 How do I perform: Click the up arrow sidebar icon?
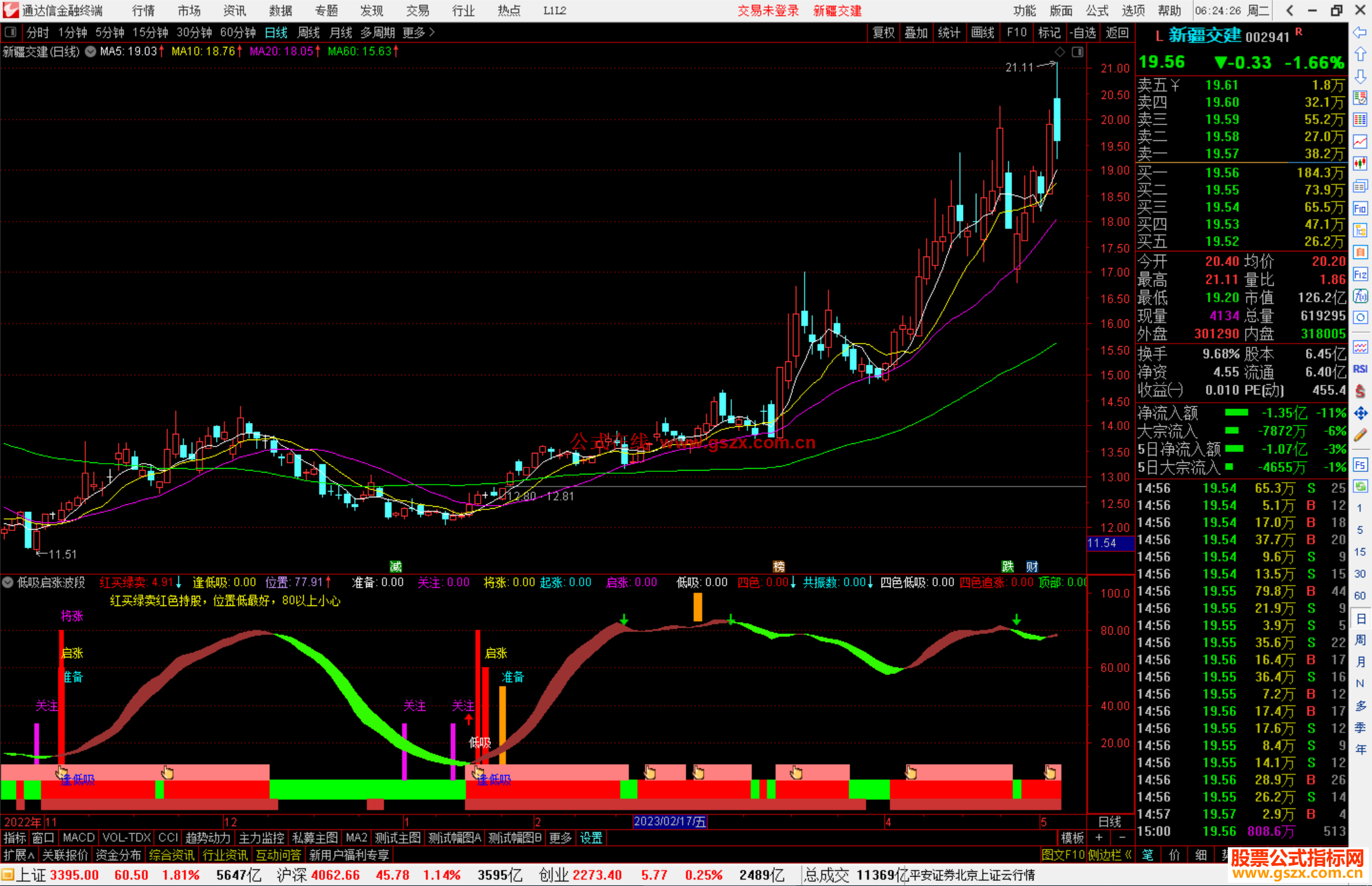1360,55
